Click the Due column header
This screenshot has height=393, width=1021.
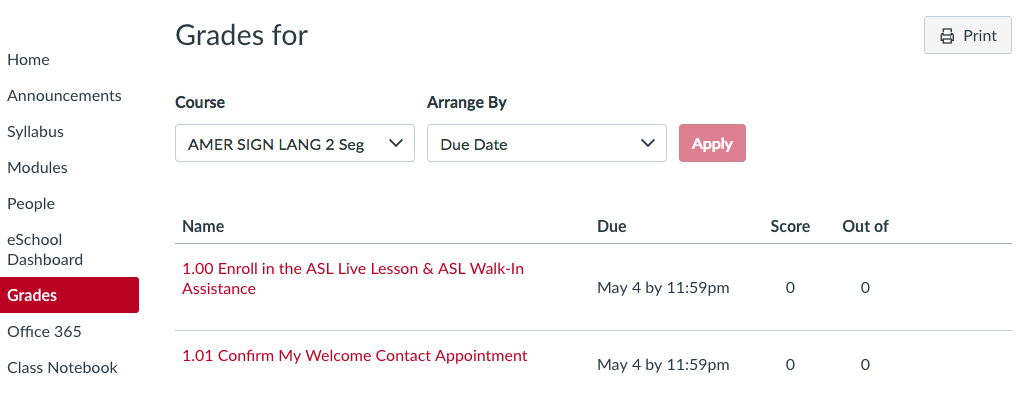[x=611, y=226]
